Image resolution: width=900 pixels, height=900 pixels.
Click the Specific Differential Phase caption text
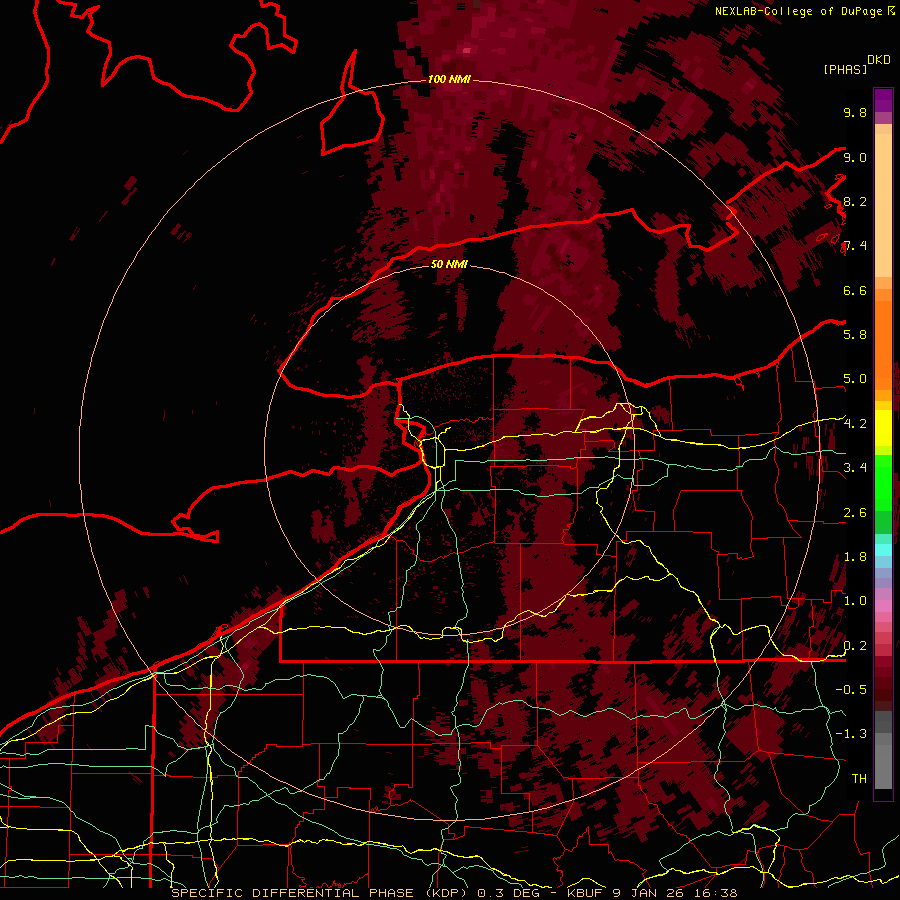pos(454,893)
